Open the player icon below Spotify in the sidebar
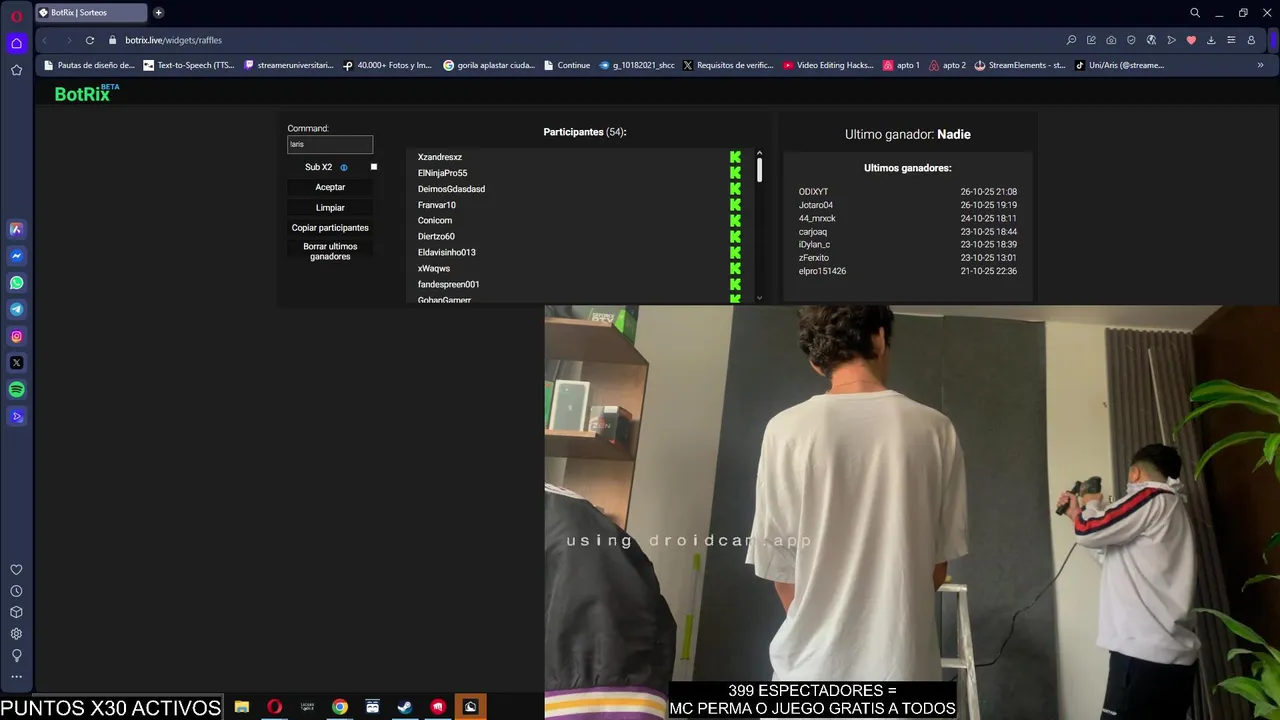 [x=16, y=417]
